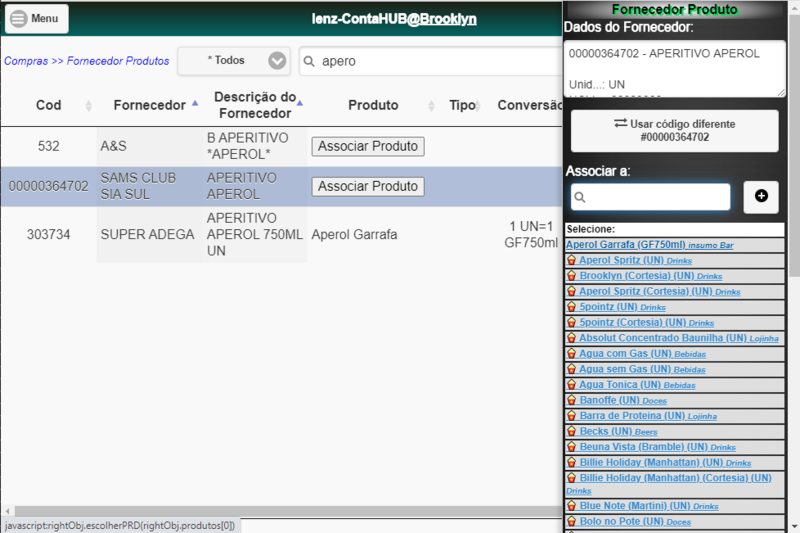Click the 'SUPER ADEGA' supplier cell
This screenshot has height=533, width=800.
click(x=147, y=235)
